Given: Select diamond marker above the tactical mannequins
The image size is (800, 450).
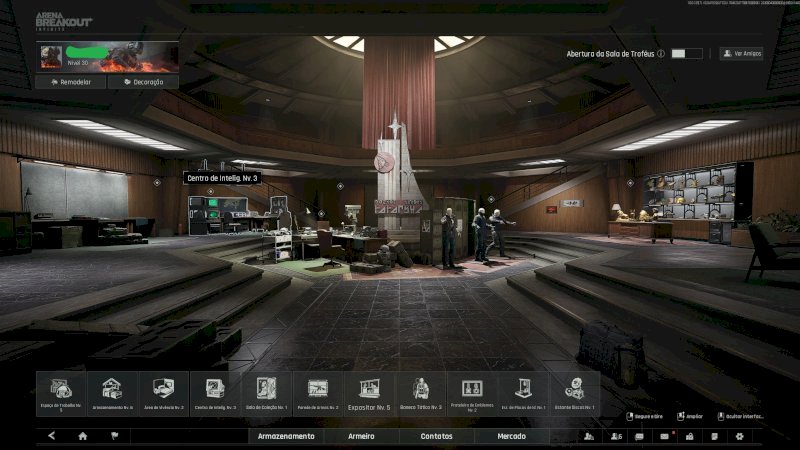Looking at the screenshot, I should coord(491,199).
